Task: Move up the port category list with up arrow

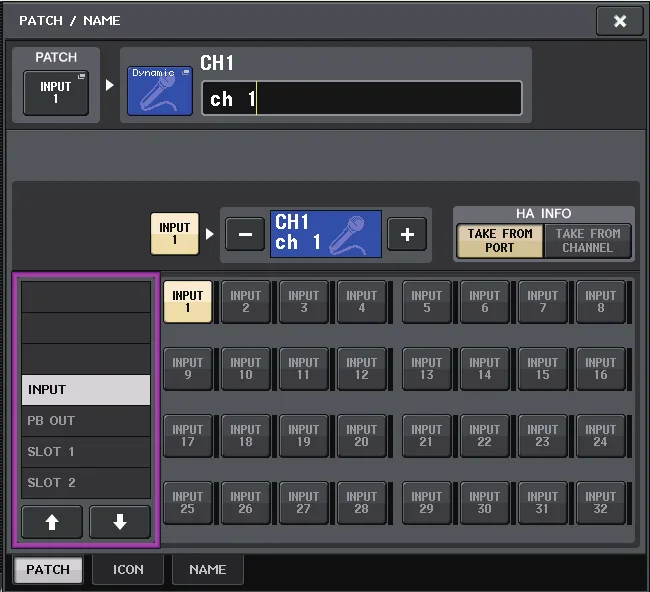Action: tap(52, 522)
